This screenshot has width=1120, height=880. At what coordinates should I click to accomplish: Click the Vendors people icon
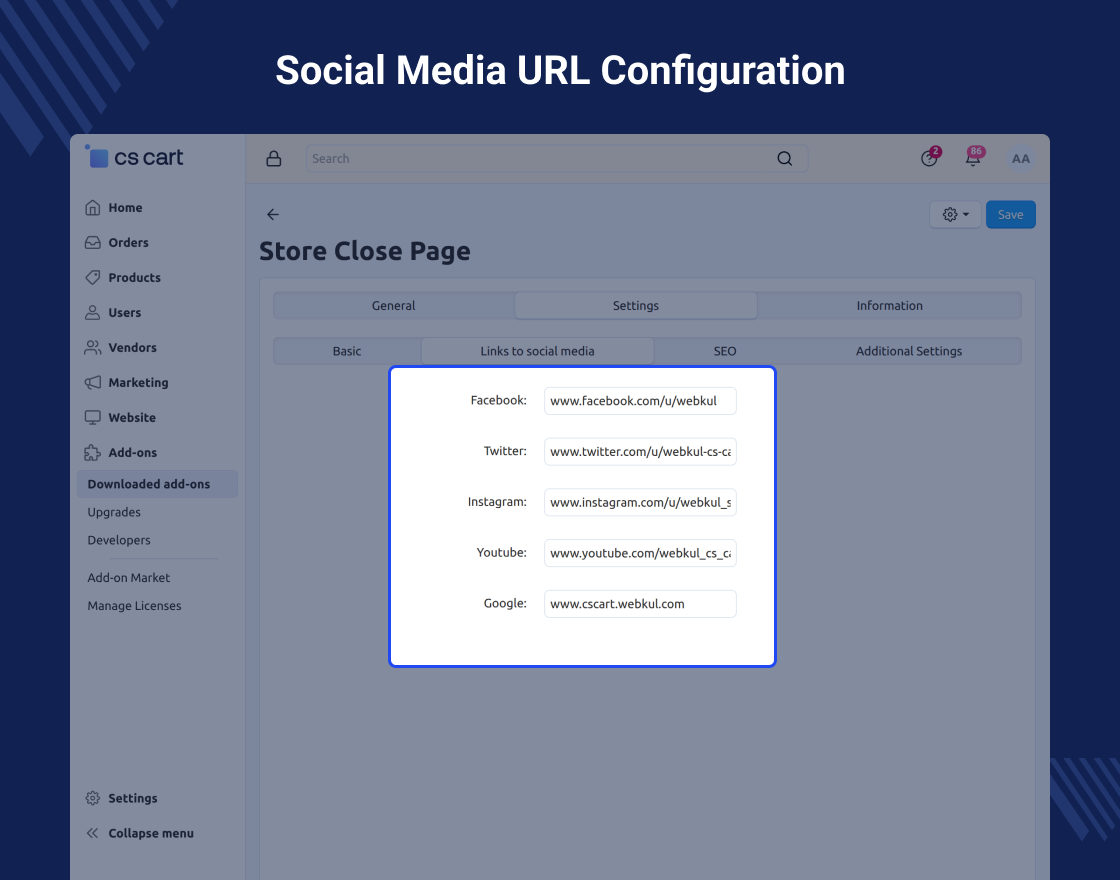[x=93, y=347]
